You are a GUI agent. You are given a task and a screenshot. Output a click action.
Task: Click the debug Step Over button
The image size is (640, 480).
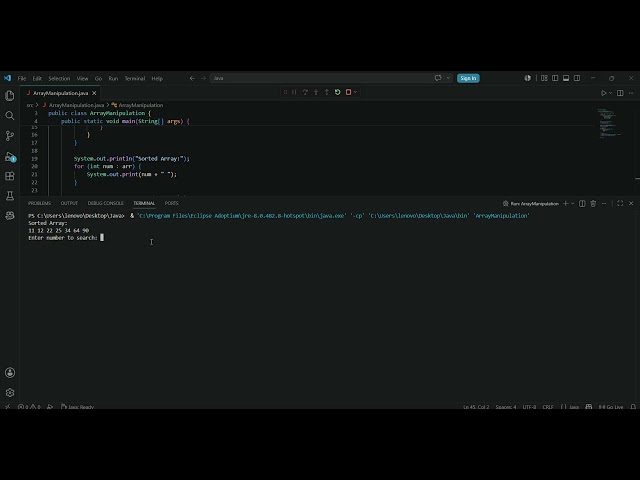305,92
